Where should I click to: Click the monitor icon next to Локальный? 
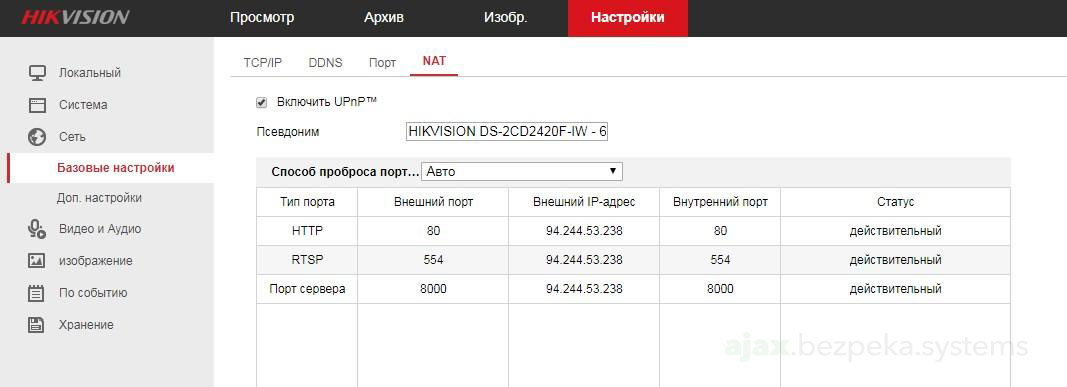coord(37,73)
